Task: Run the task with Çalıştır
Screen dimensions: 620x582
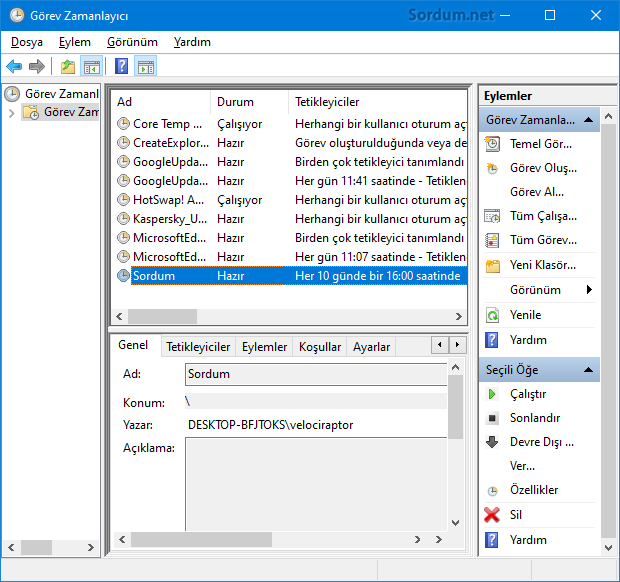Action: tap(528, 394)
